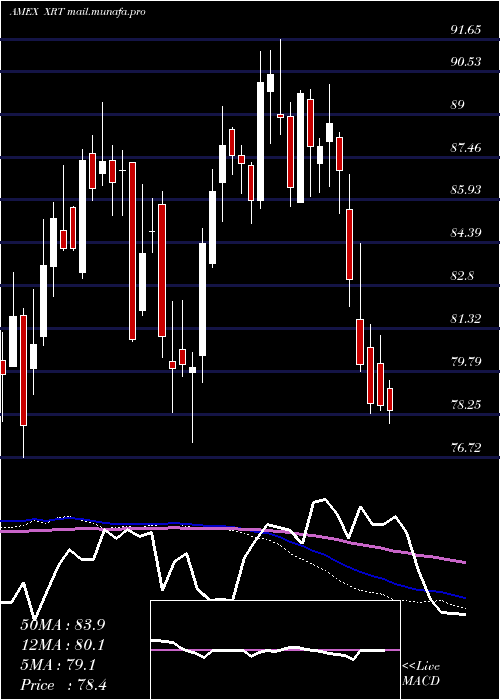Click the 79.79 price axis label
The image size is (500, 700).
(466, 361)
